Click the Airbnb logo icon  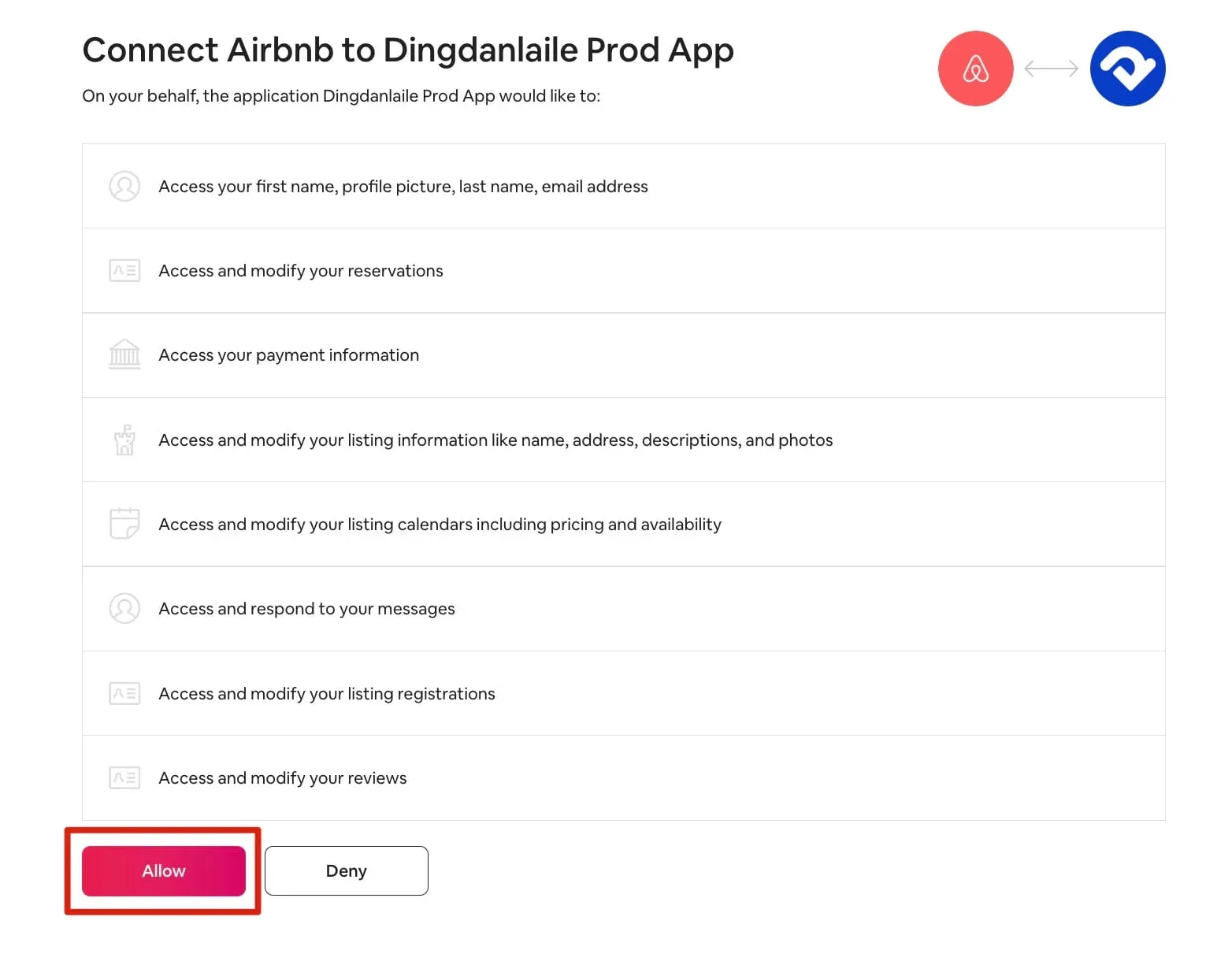tap(975, 68)
